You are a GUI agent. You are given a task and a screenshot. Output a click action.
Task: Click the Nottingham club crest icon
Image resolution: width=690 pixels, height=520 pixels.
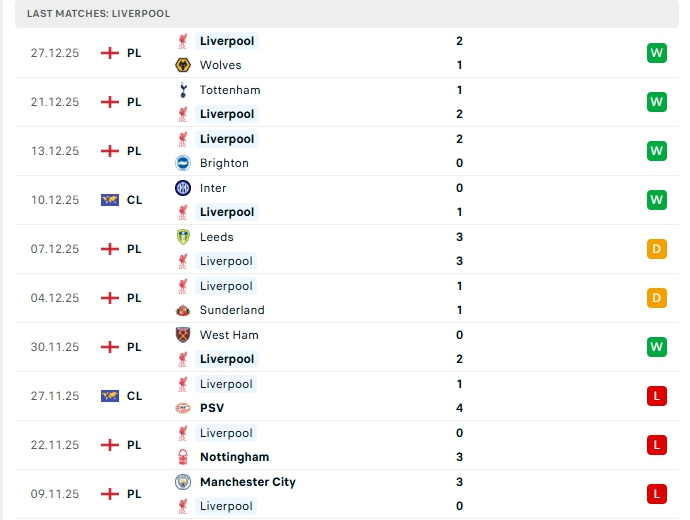(x=183, y=457)
